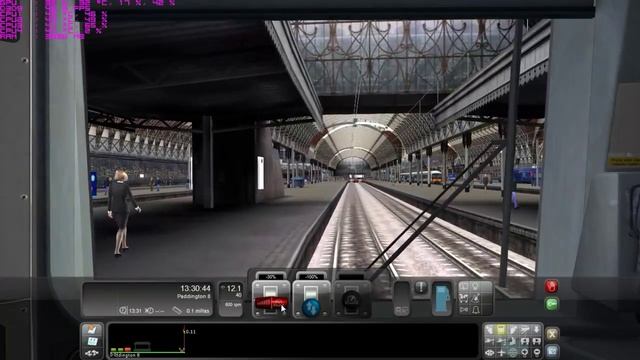Toggle the light bulb cab light icon
Screen dimensions: 640x360
pos(475,286)
